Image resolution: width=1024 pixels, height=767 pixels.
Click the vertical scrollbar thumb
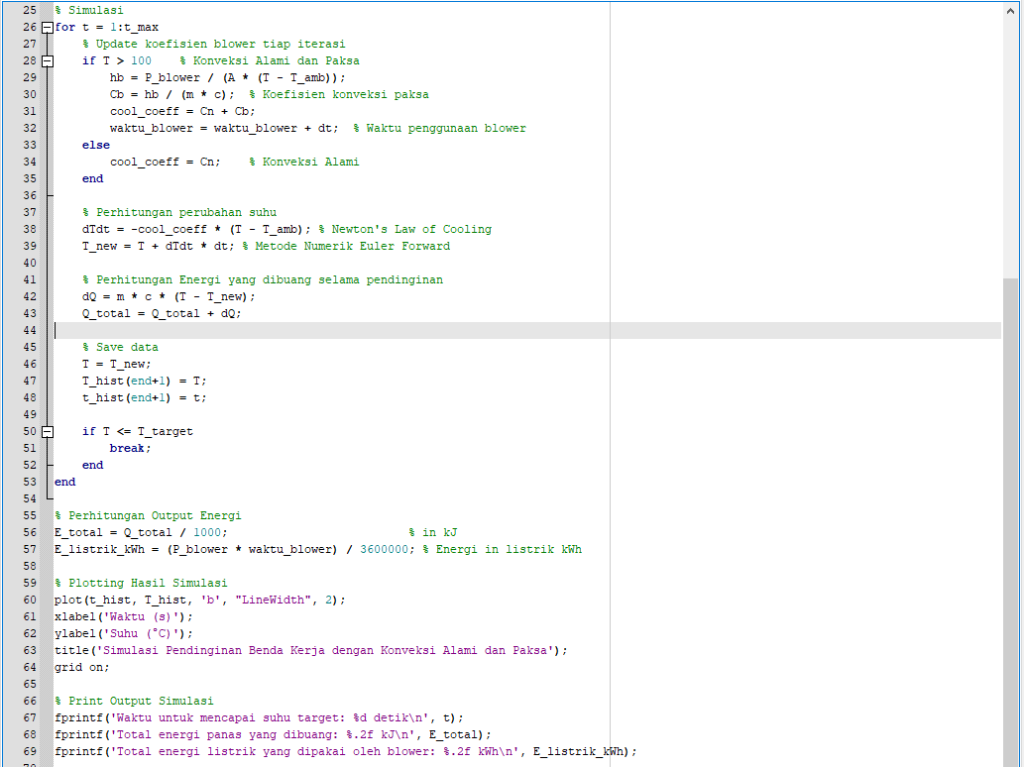click(1010, 500)
